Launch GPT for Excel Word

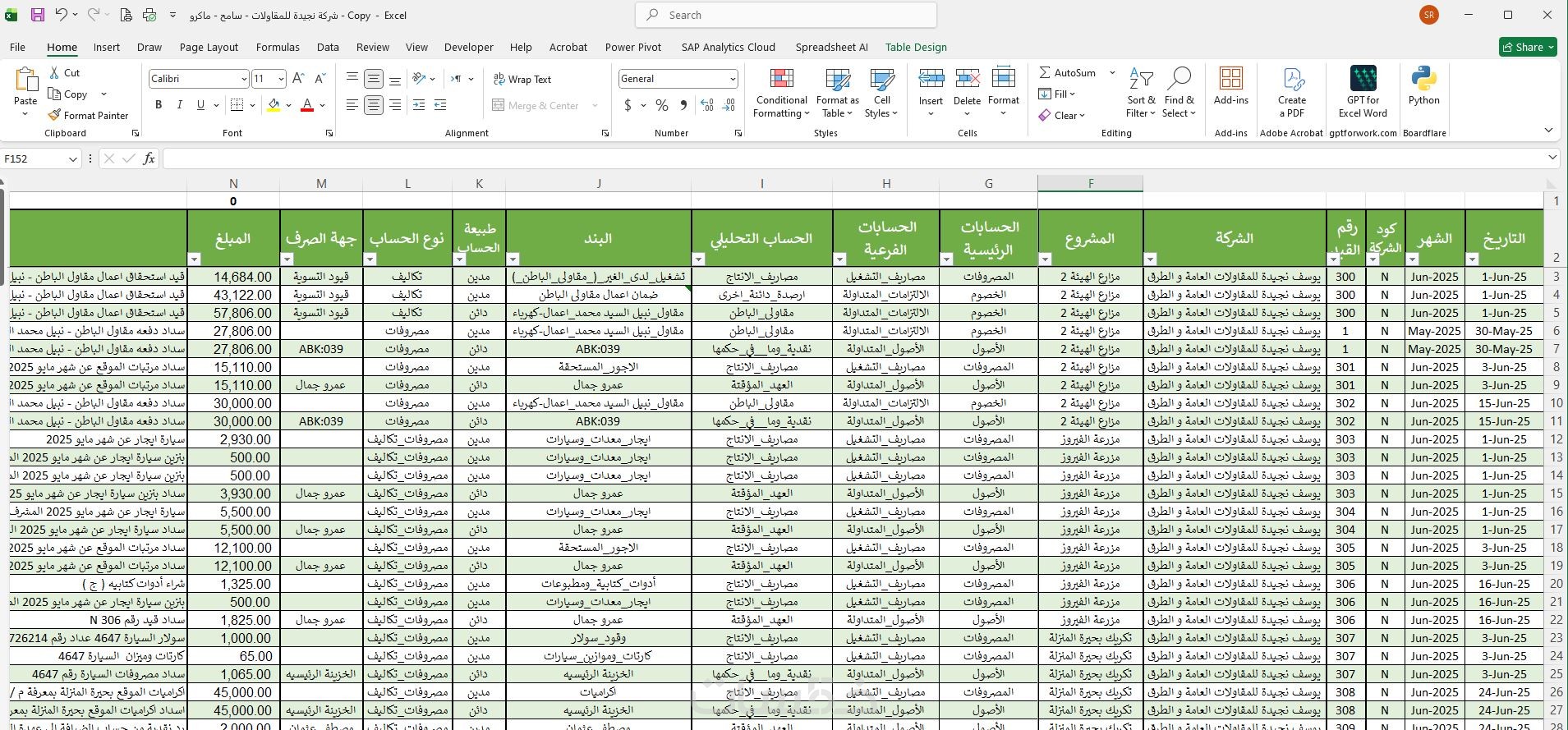coord(1363,93)
